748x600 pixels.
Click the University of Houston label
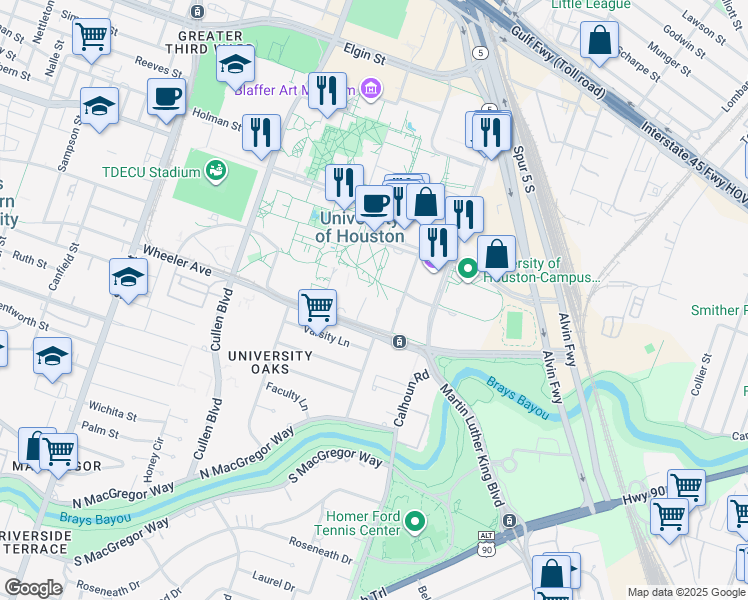[x=360, y=228]
